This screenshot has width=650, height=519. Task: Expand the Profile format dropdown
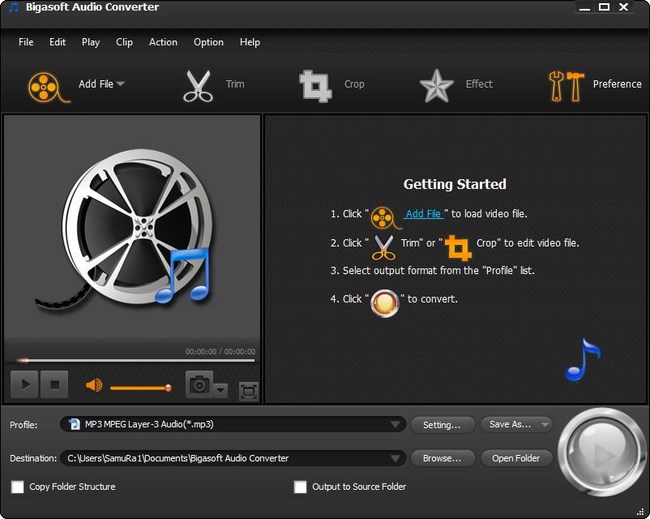click(396, 424)
